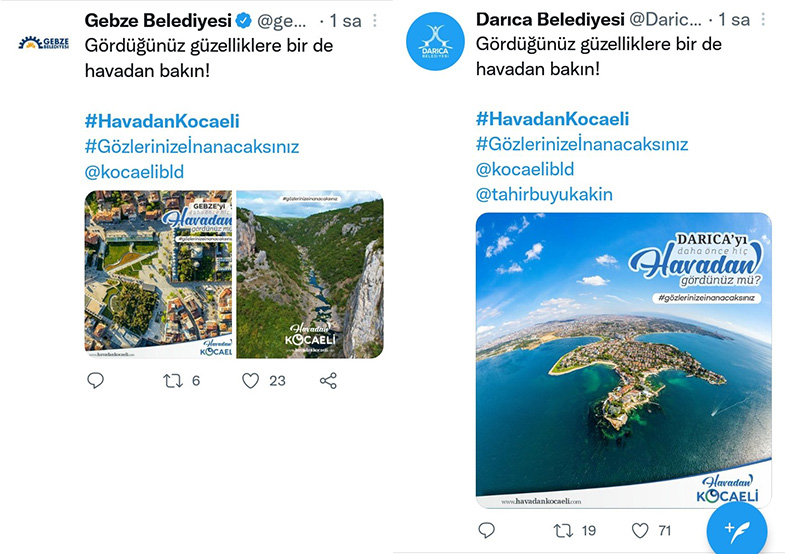Open the river canyon photo
Viewport: 786px width, 554px height.
[x=309, y=274]
